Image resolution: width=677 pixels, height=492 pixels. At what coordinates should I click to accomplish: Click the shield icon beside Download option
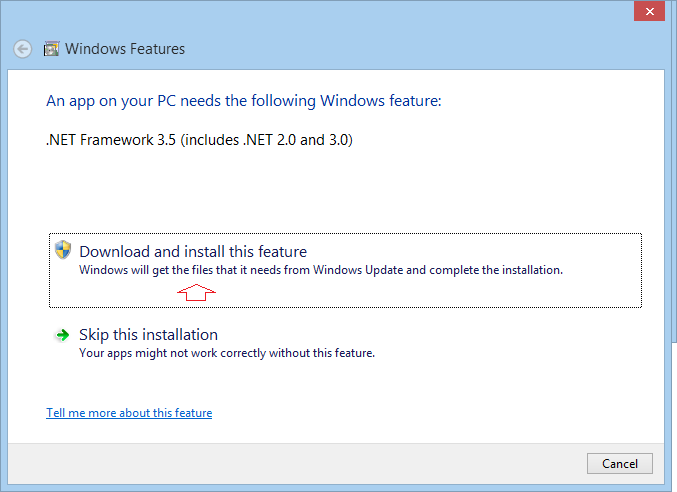pyautogui.click(x=62, y=250)
